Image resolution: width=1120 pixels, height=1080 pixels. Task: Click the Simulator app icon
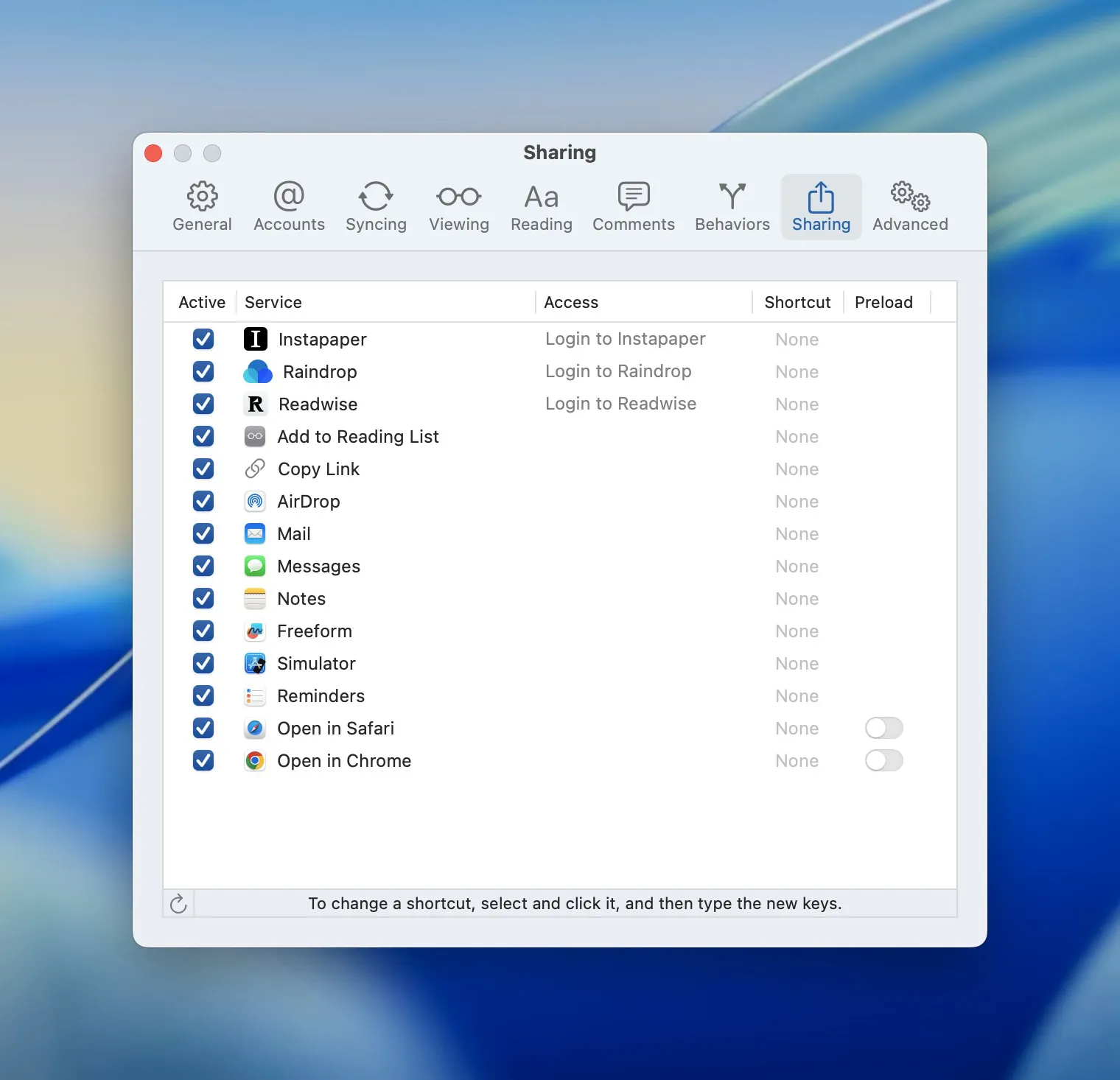tap(254, 663)
